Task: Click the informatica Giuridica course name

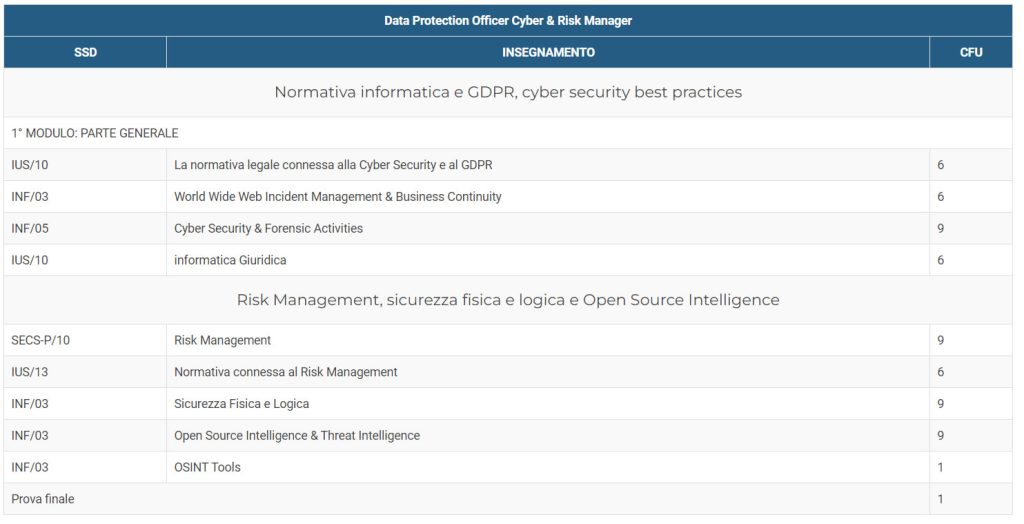Action: (x=230, y=261)
